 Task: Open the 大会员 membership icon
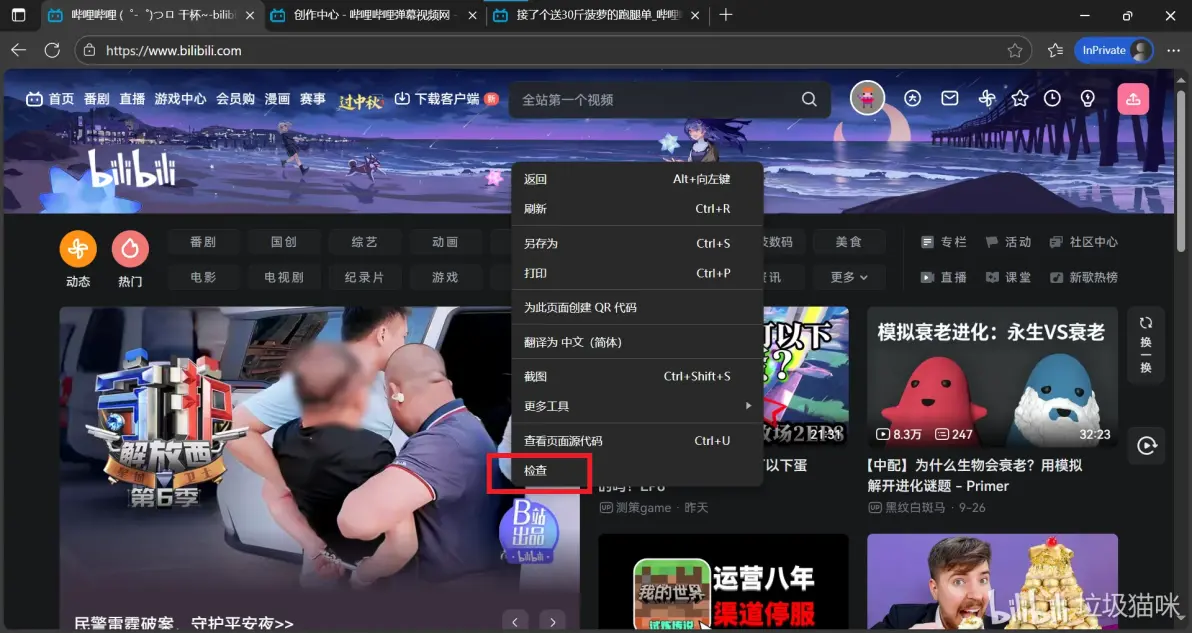click(x=912, y=99)
